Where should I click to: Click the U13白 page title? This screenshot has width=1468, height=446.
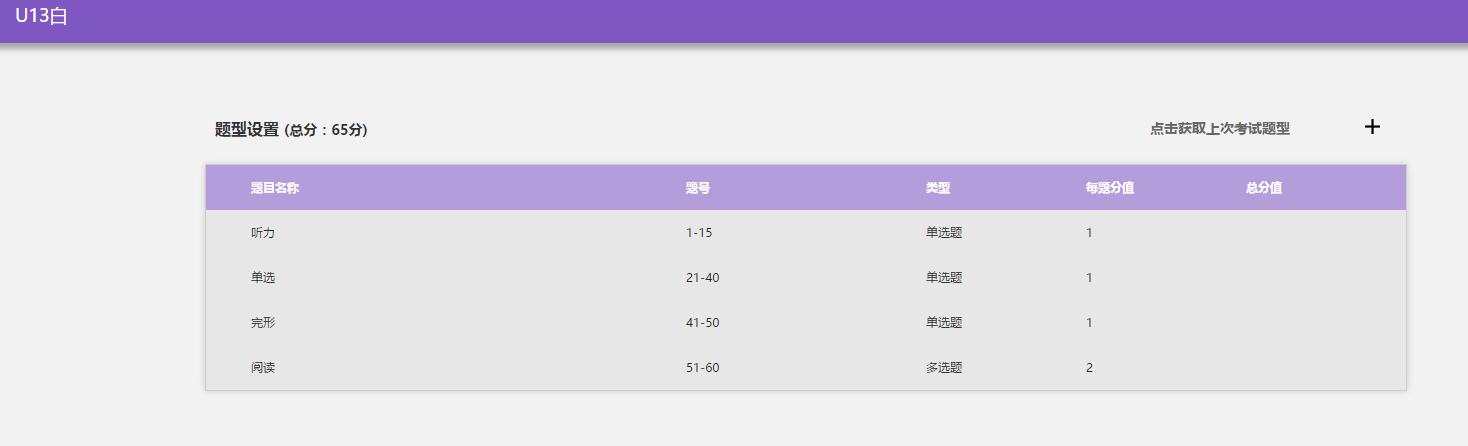(41, 17)
